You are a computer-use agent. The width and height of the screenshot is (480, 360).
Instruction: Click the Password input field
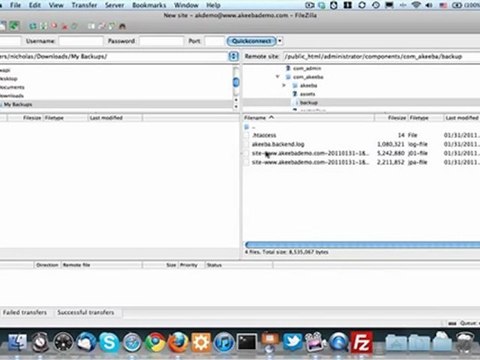[161, 41]
